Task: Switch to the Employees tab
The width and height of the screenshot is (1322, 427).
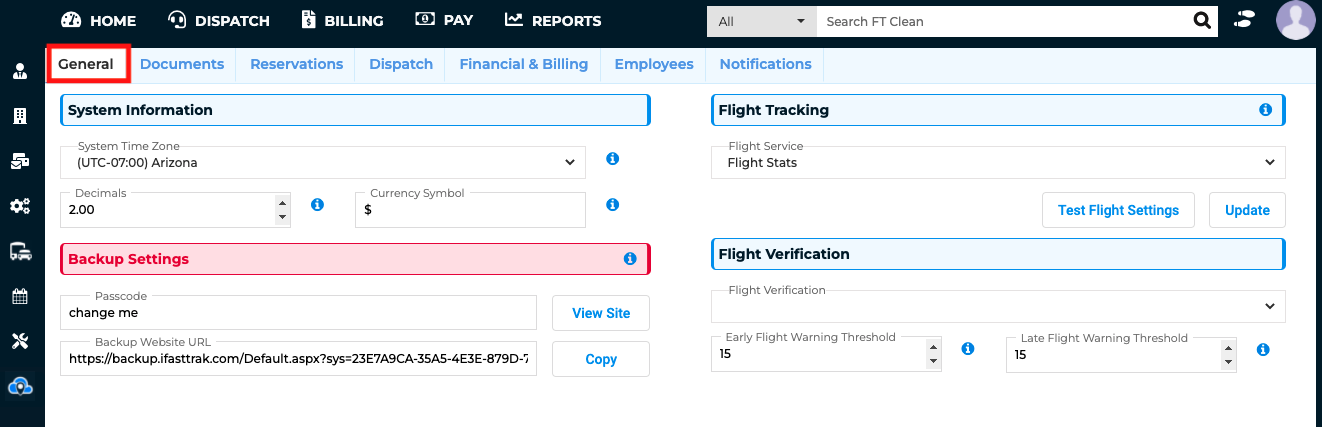Action: coord(654,64)
